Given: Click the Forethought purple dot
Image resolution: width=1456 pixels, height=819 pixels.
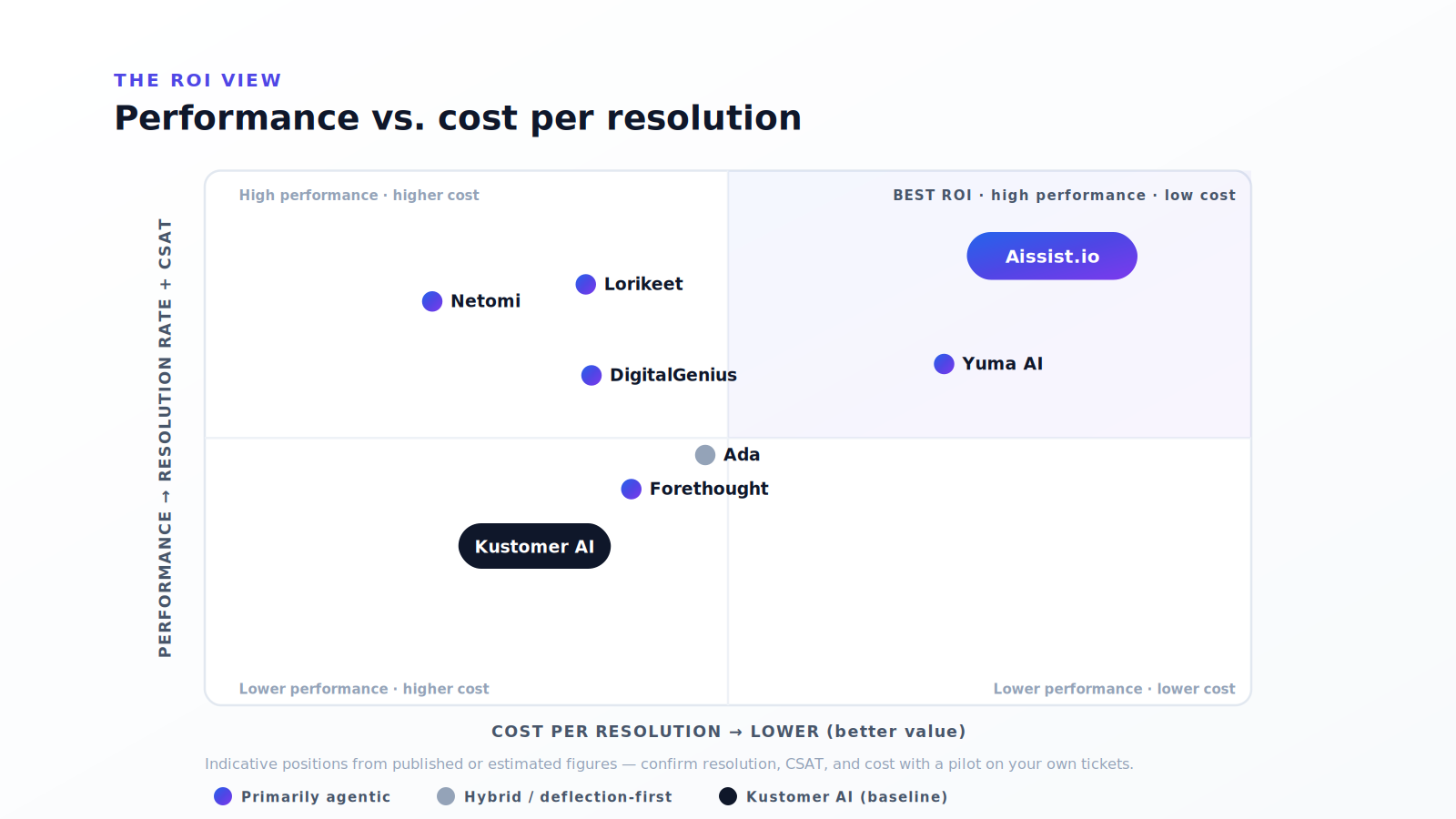Looking at the screenshot, I should 632,490.
